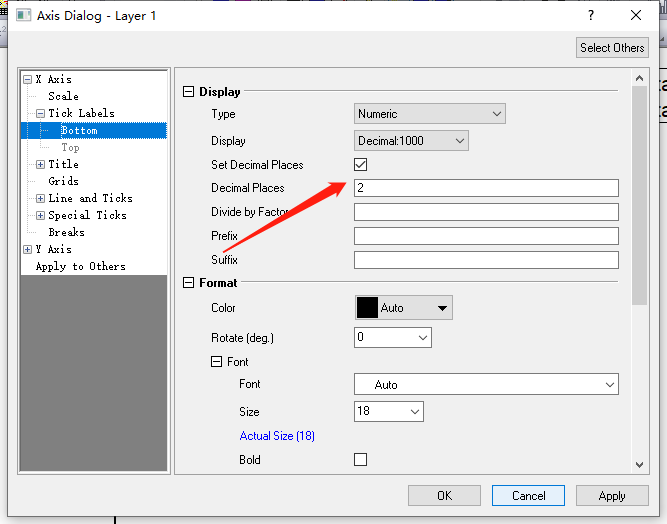Select Grids in the axis tree
Image resolution: width=667 pixels, height=524 pixels.
(63, 181)
